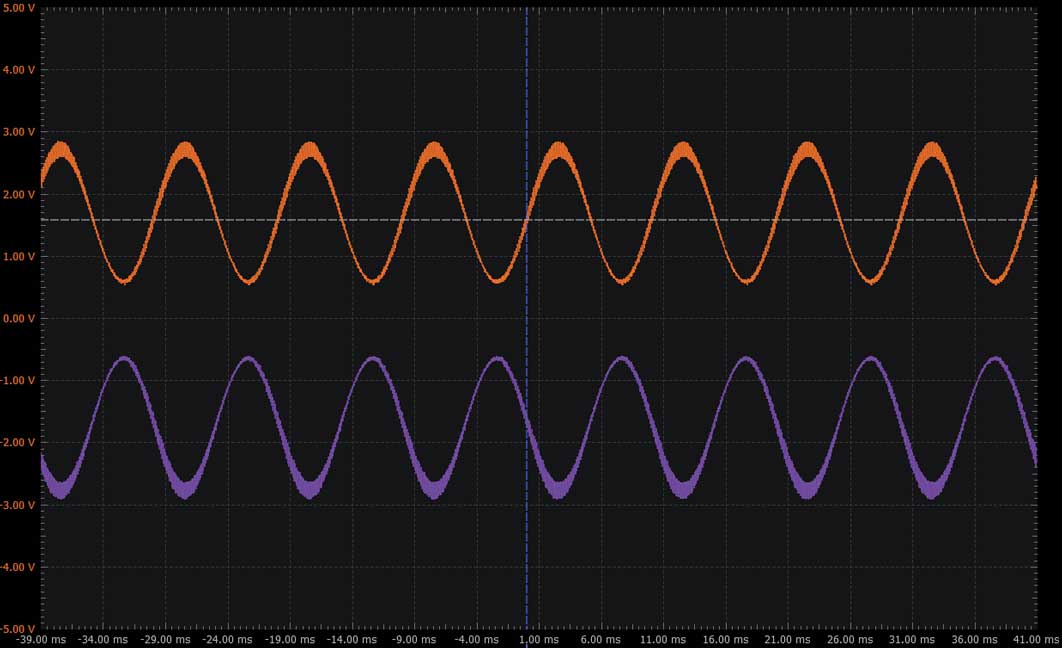Click the 16.00 ms time axis label

click(725, 639)
